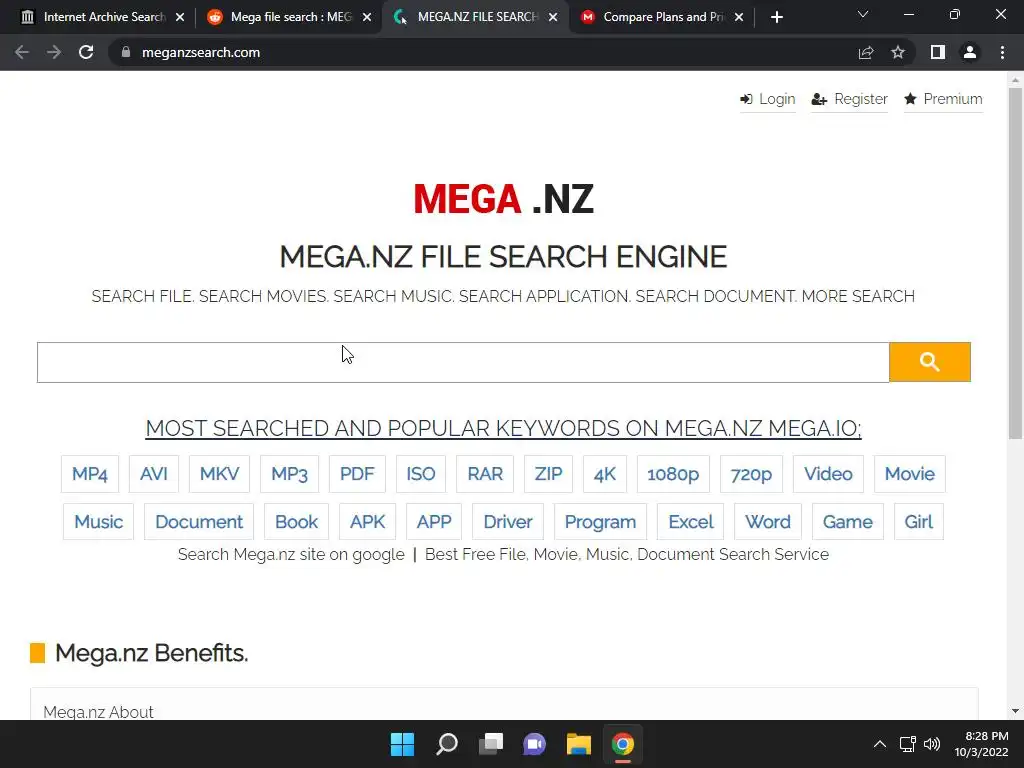The height and width of the screenshot is (768, 1024).
Task: Click the MEGA .NZ logo
Action: [504, 199]
